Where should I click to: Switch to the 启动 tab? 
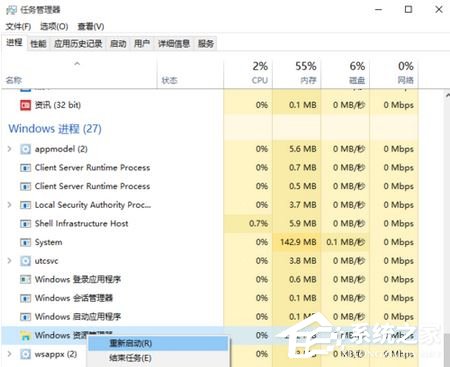pyautogui.click(x=118, y=44)
